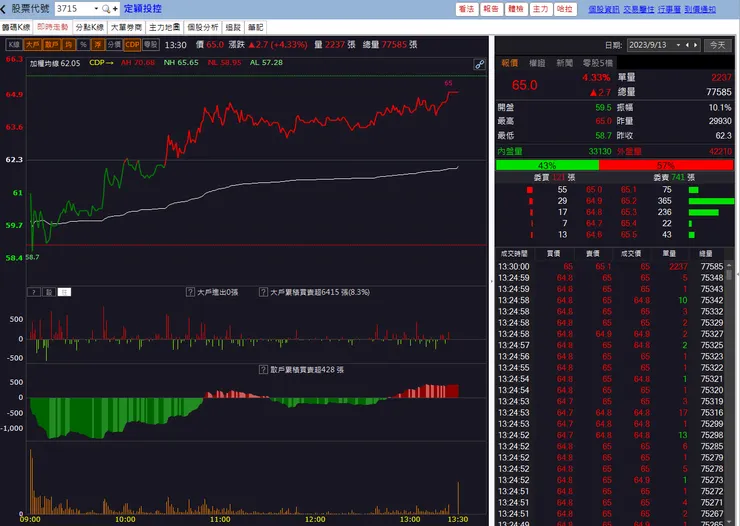Click the 總量 column header in trade list

pyautogui.click(x=706, y=254)
